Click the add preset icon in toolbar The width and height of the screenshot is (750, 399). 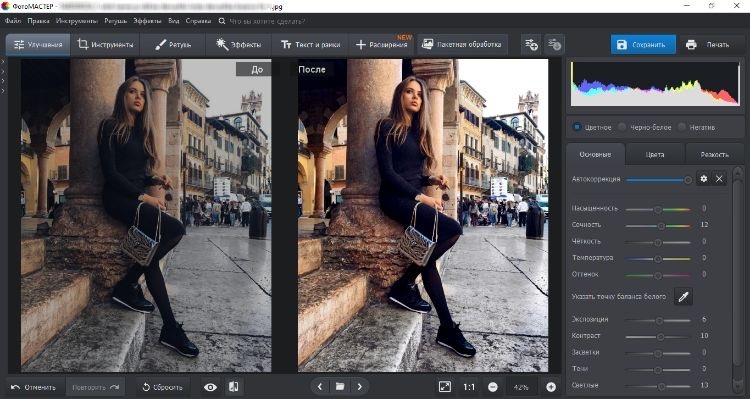click(531, 44)
